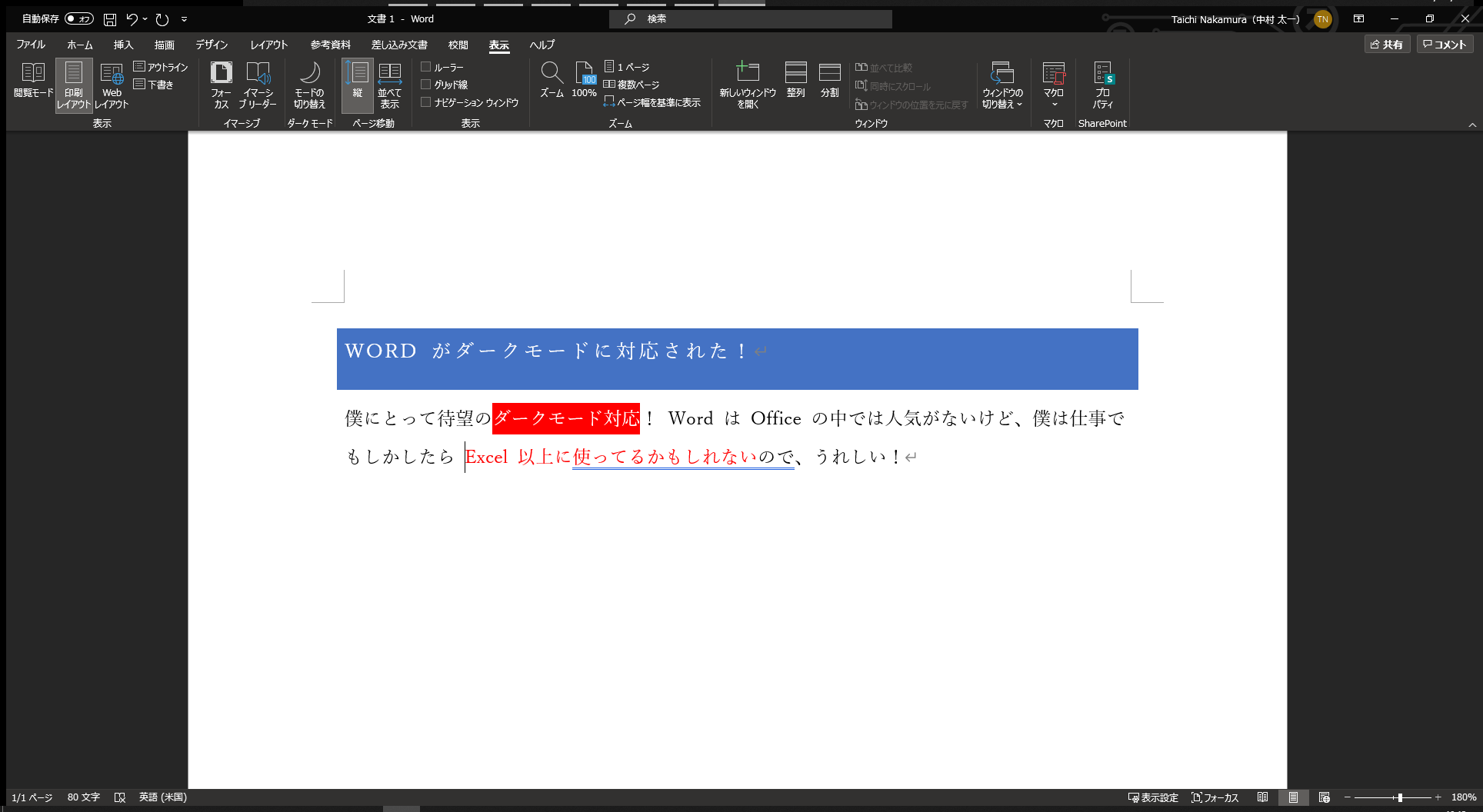1483x812 pixels.
Task: Launch イマーシブ リーダー
Action: coord(258,73)
